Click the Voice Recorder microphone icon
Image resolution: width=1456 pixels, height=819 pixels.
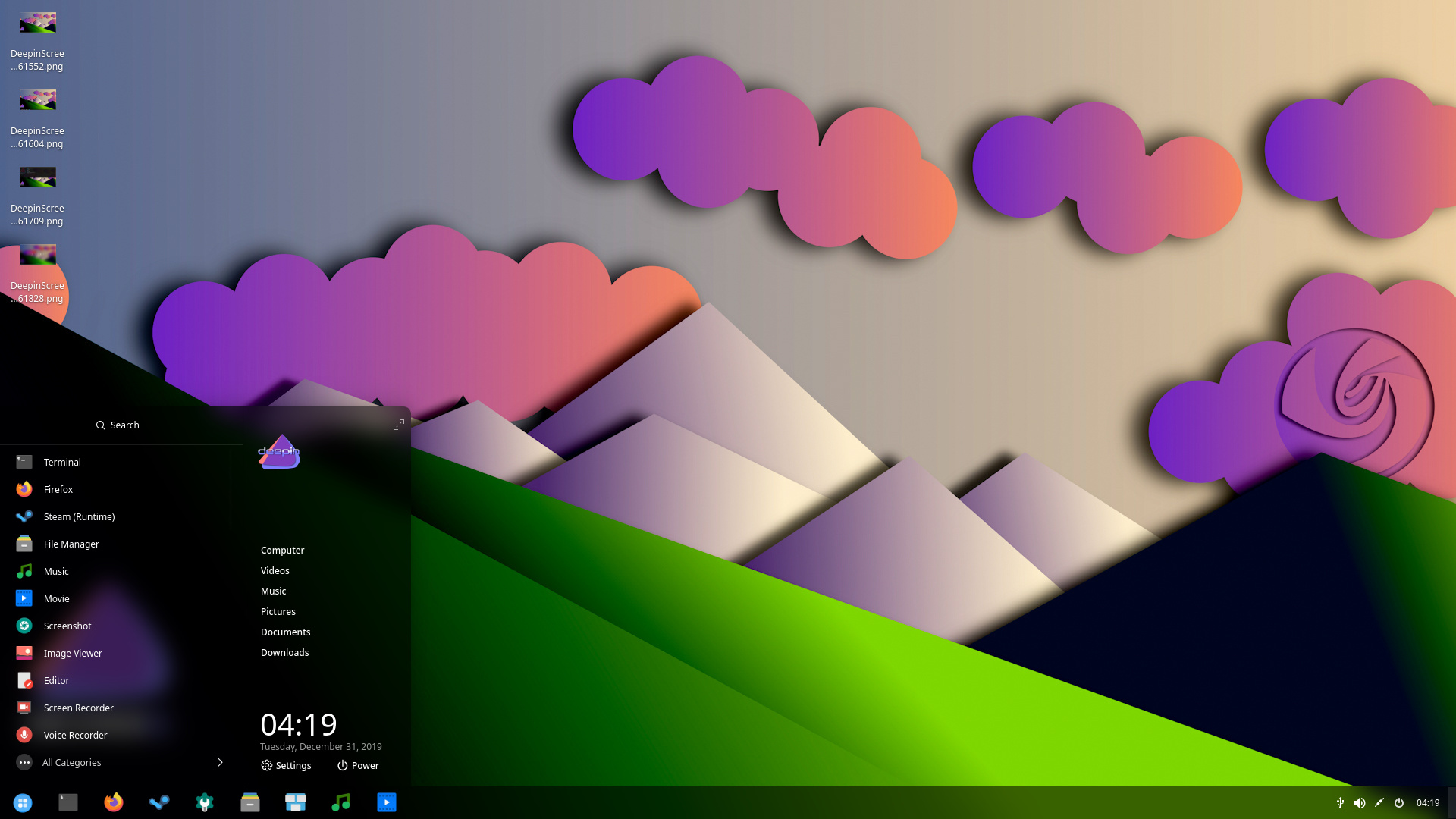click(x=24, y=735)
